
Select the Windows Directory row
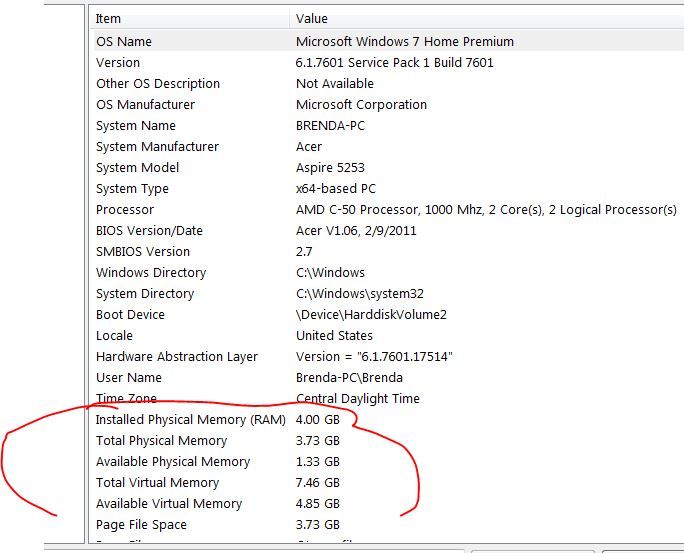pyautogui.click(x=150, y=273)
